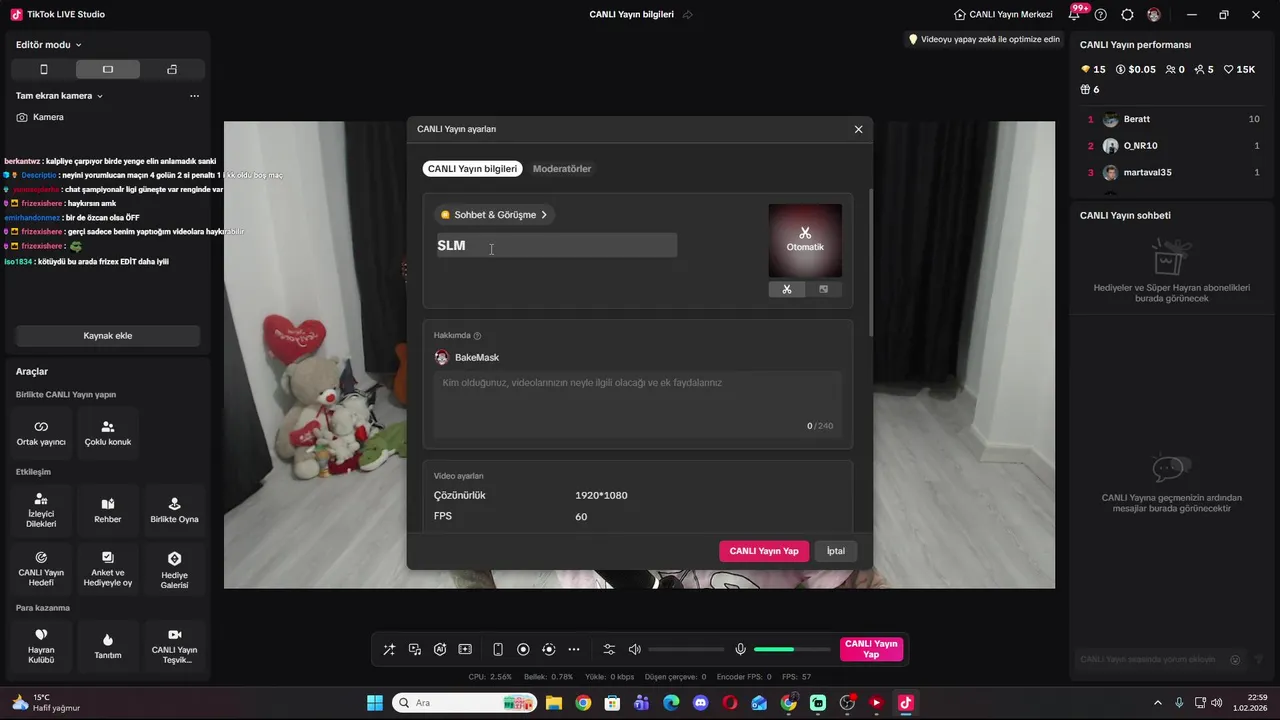Click the Hakkında description text area

click(x=638, y=404)
